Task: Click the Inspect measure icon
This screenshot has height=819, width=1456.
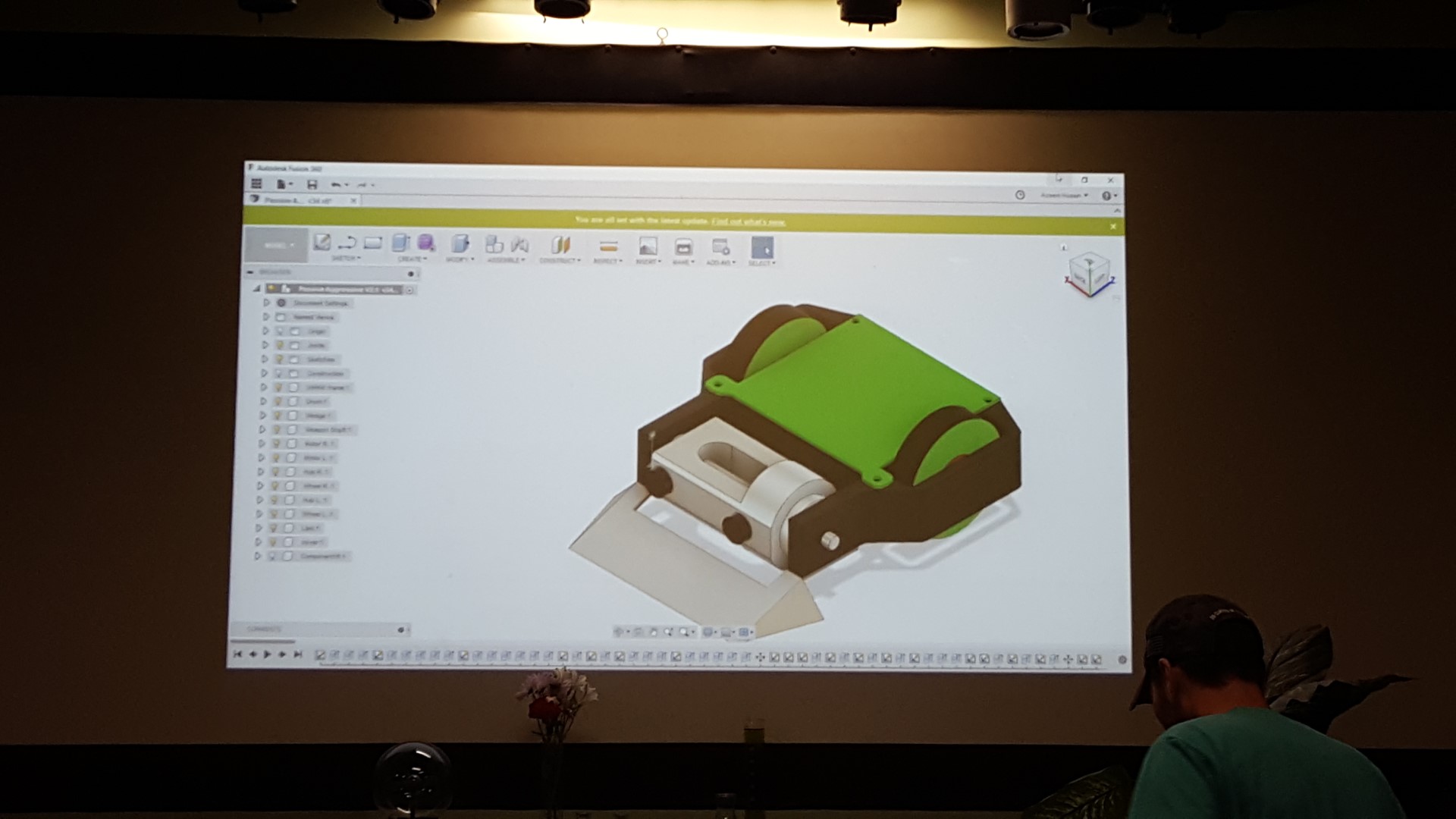Action: coord(607,246)
